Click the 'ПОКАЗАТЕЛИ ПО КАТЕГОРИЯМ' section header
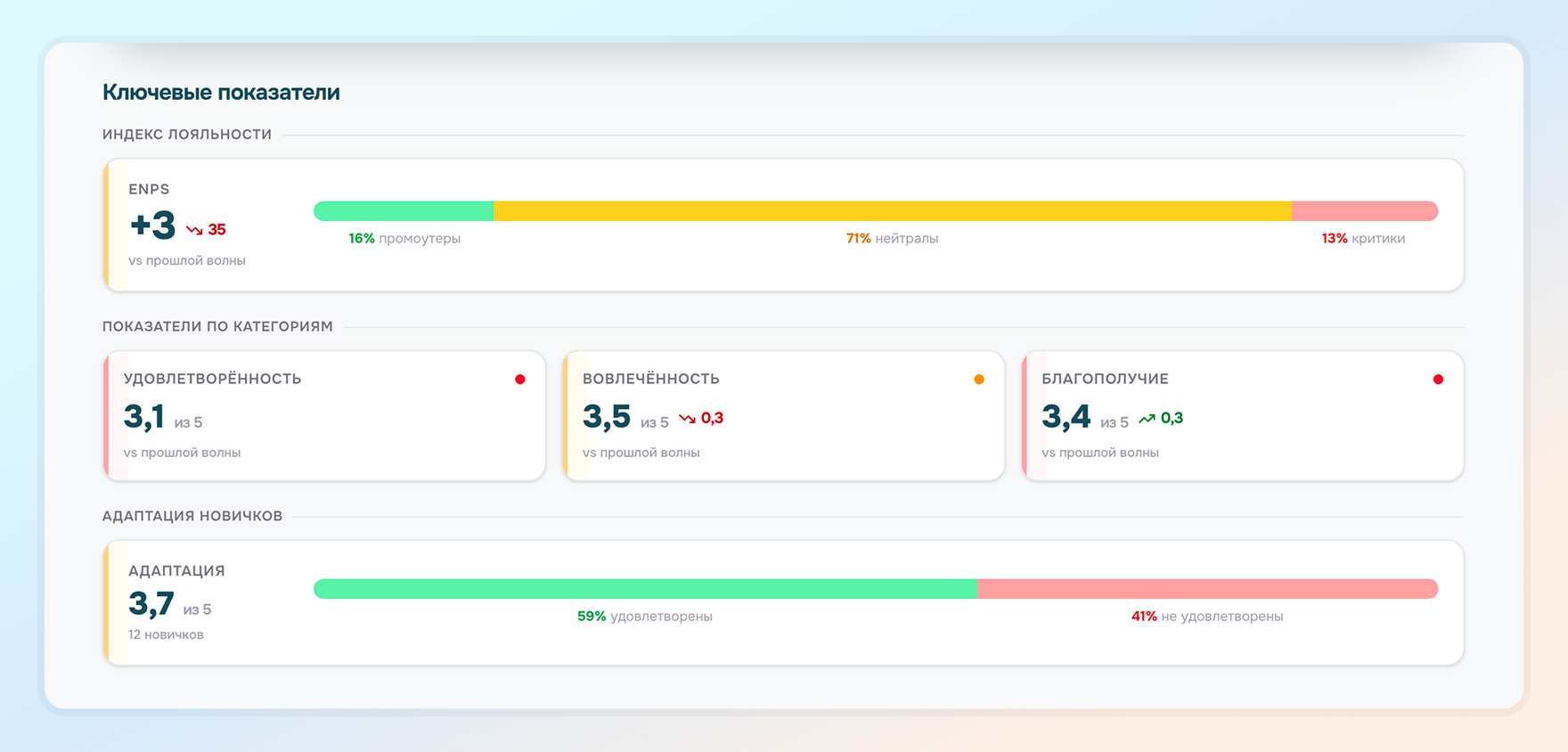This screenshot has width=1568, height=752. (x=217, y=326)
